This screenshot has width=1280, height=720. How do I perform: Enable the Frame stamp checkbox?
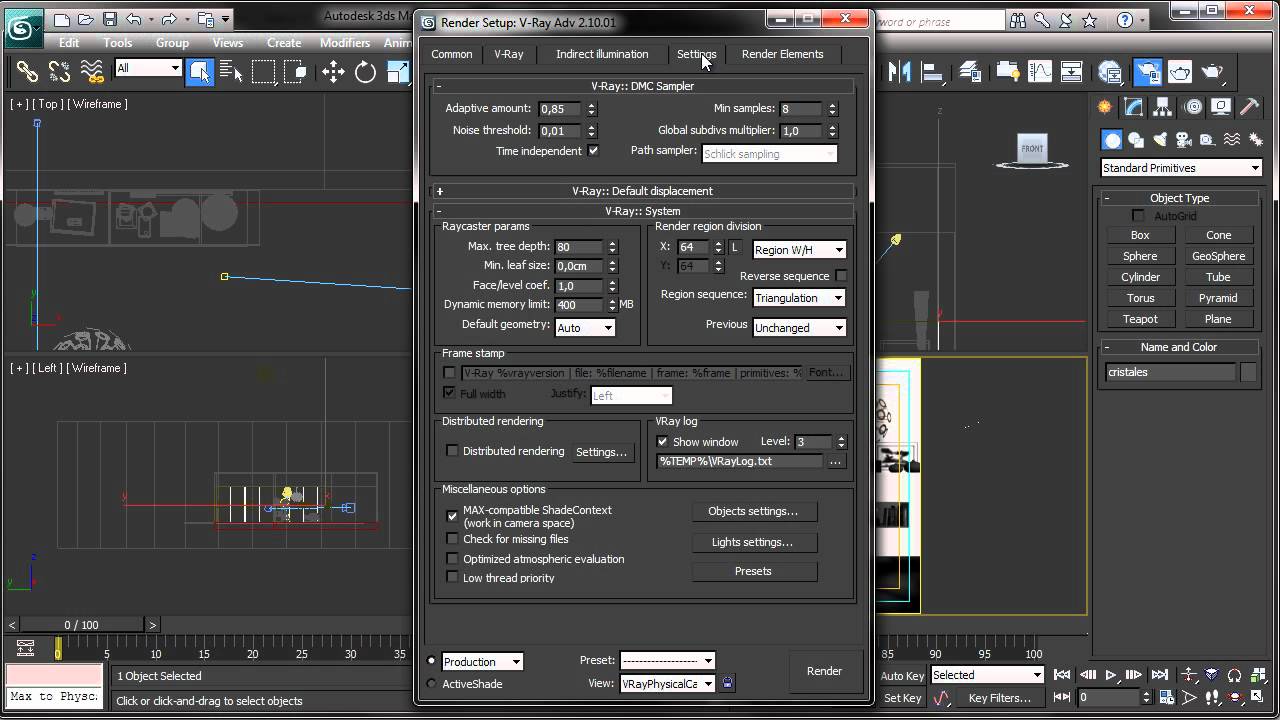pyautogui.click(x=450, y=373)
